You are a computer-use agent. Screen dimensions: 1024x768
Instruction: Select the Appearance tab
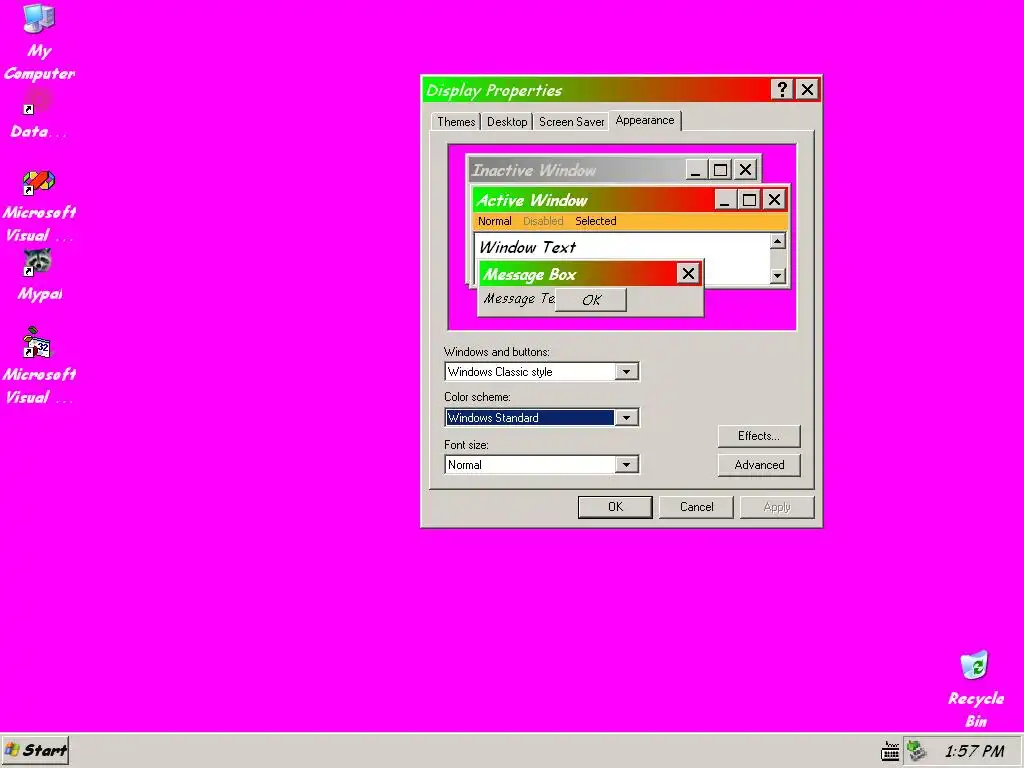[x=645, y=120]
